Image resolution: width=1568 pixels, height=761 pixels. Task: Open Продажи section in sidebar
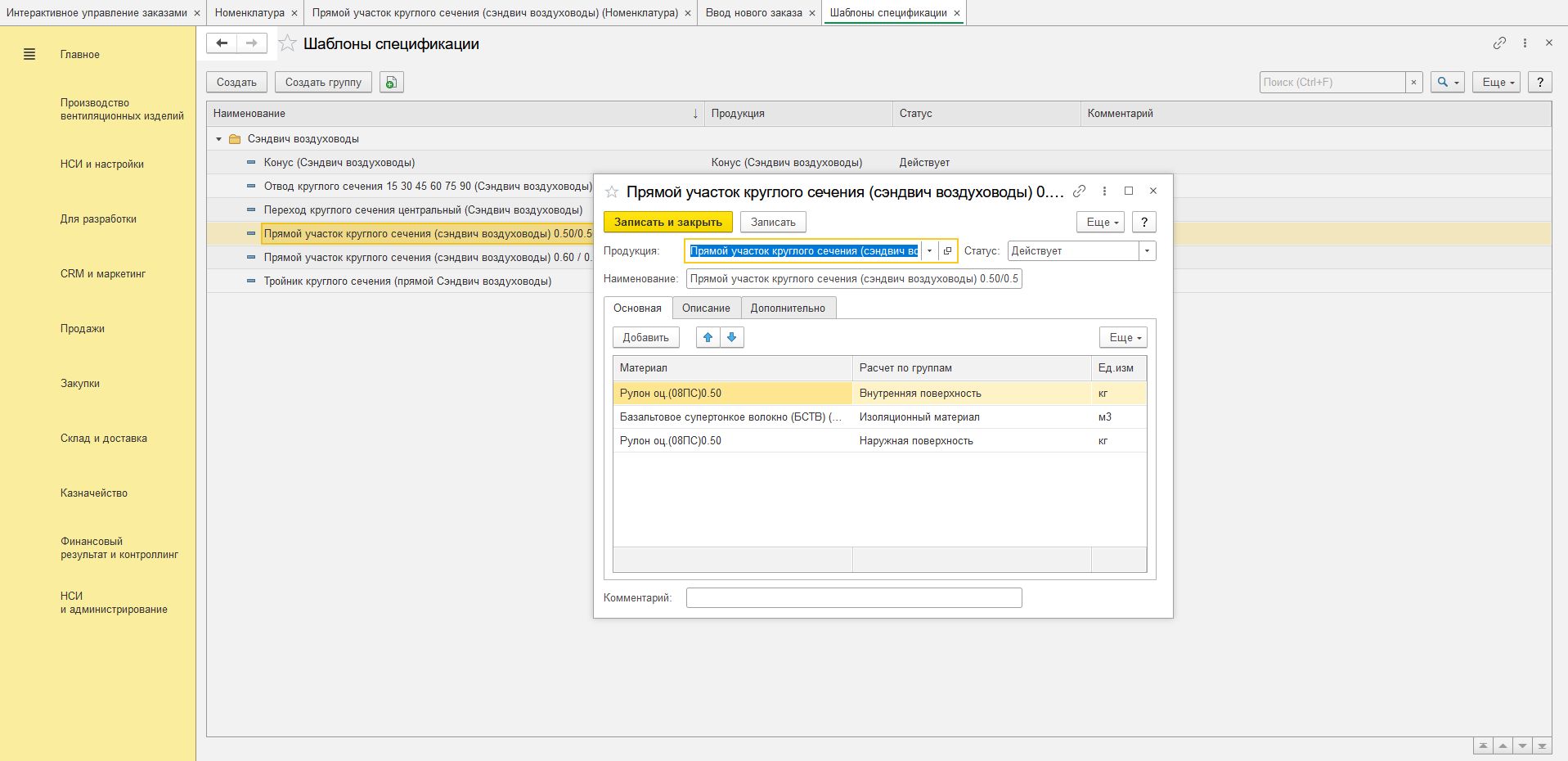pyautogui.click(x=83, y=329)
